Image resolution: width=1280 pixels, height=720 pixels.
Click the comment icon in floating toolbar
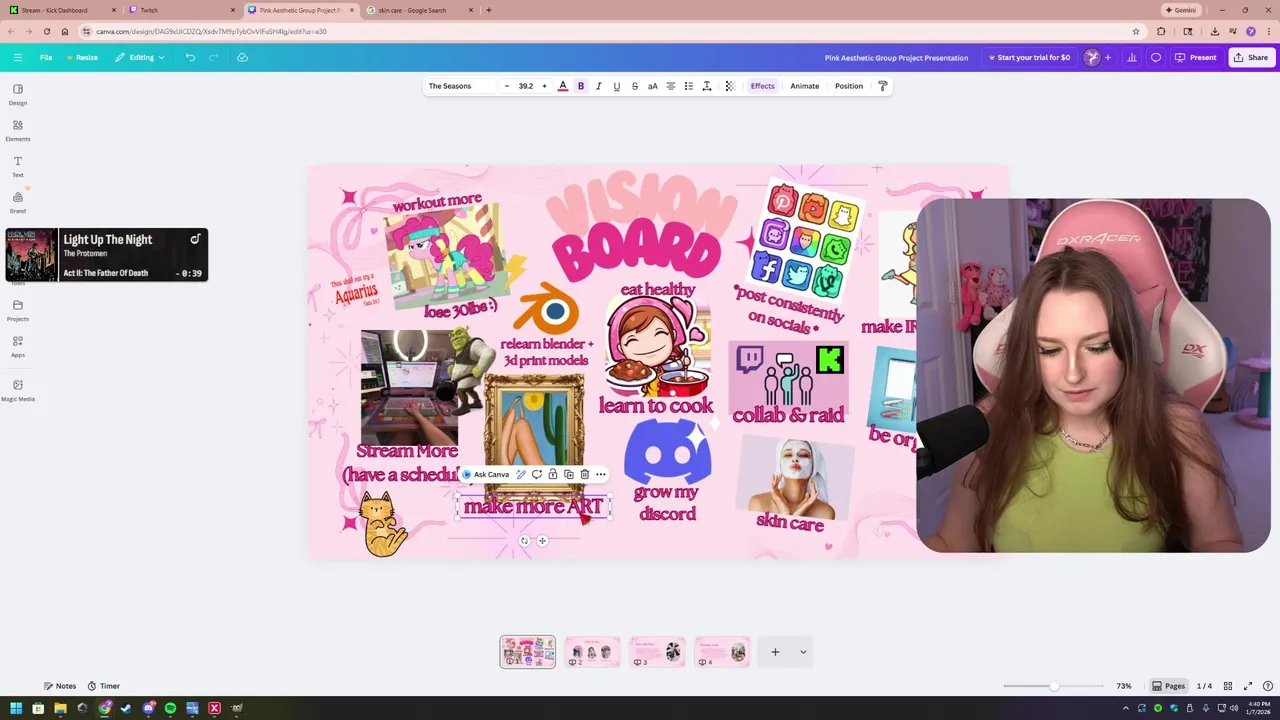click(537, 474)
